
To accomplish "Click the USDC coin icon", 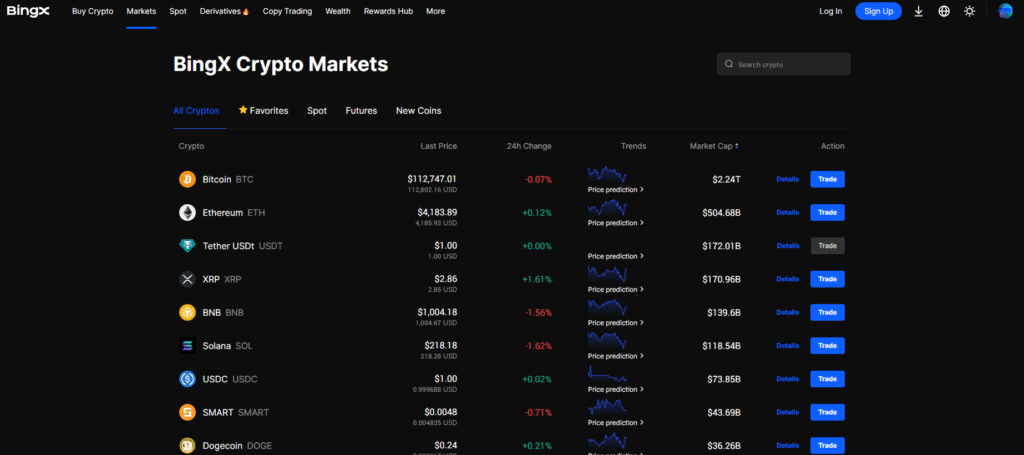I will (x=187, y=379).
